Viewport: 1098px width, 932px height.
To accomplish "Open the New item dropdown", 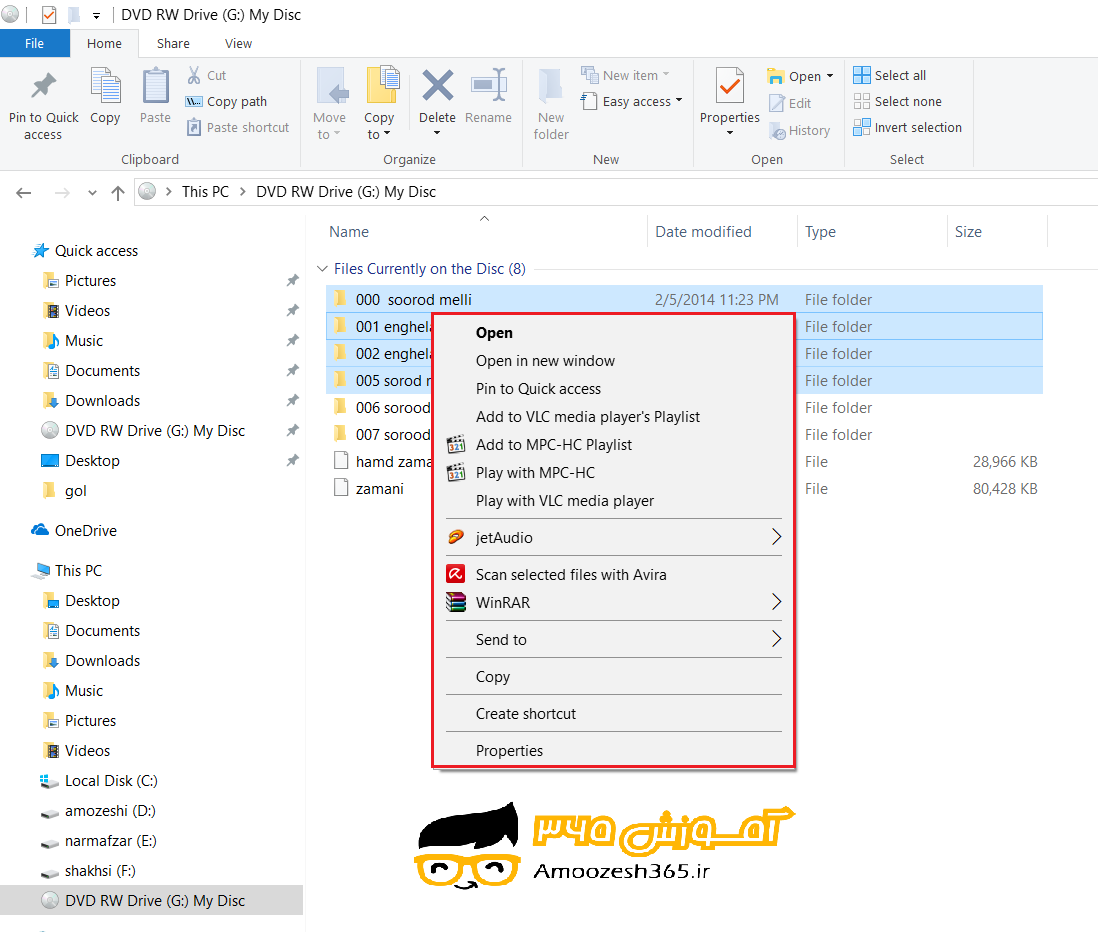I will point(625,75).
